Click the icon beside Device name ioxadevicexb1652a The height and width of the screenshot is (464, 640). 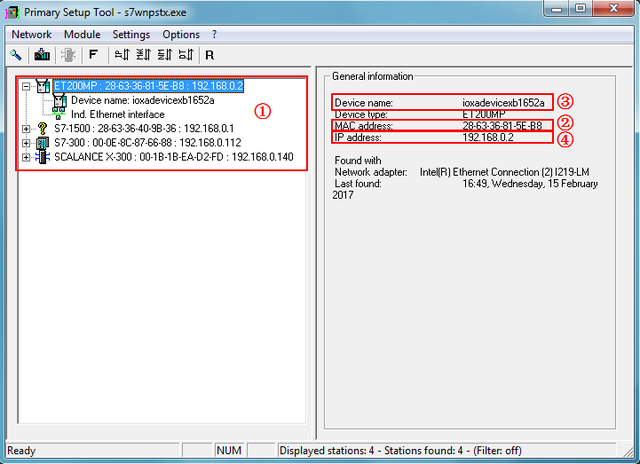[x=59, y=100]
